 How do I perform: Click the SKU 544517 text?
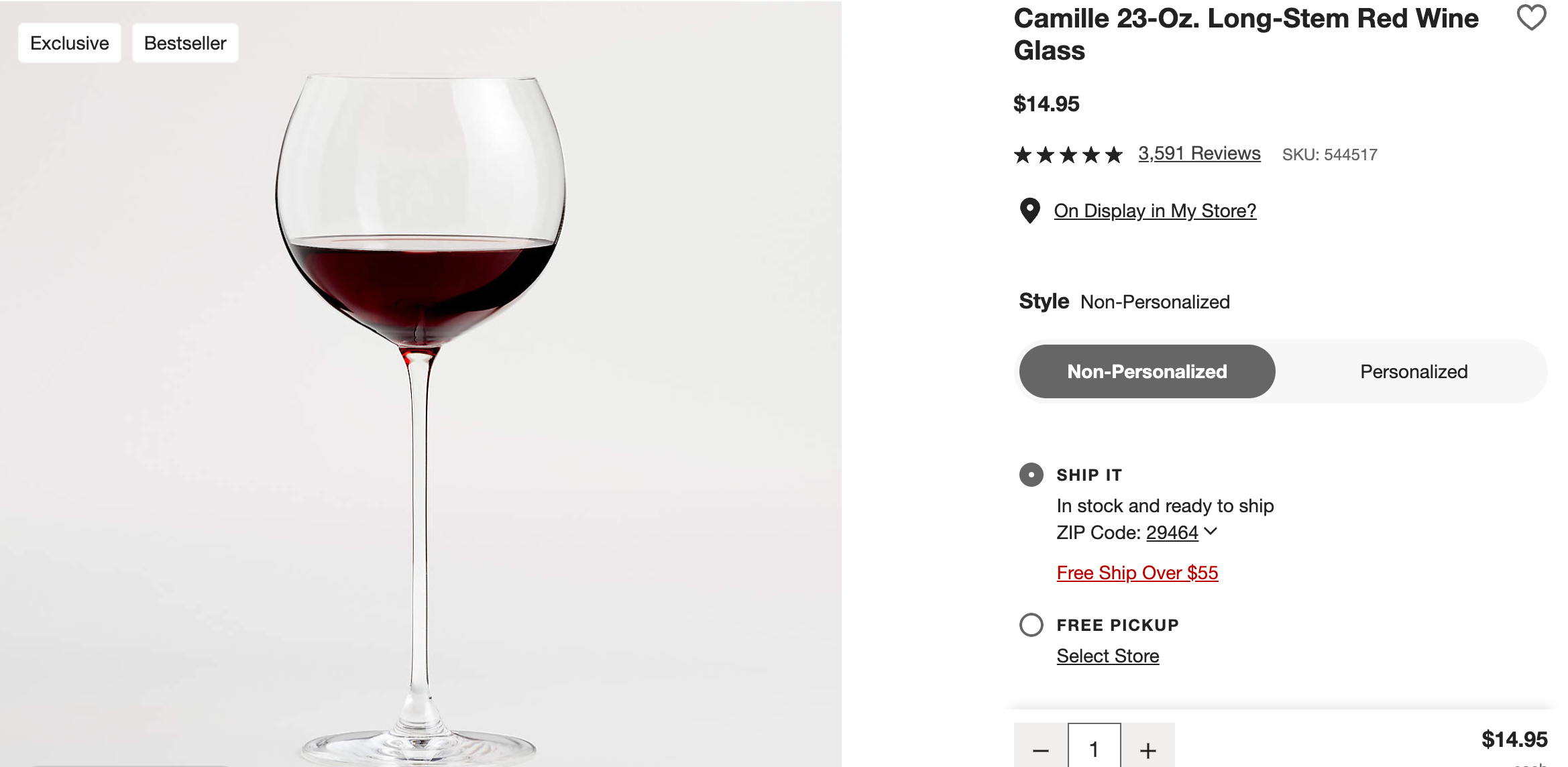pos(1329,154)
